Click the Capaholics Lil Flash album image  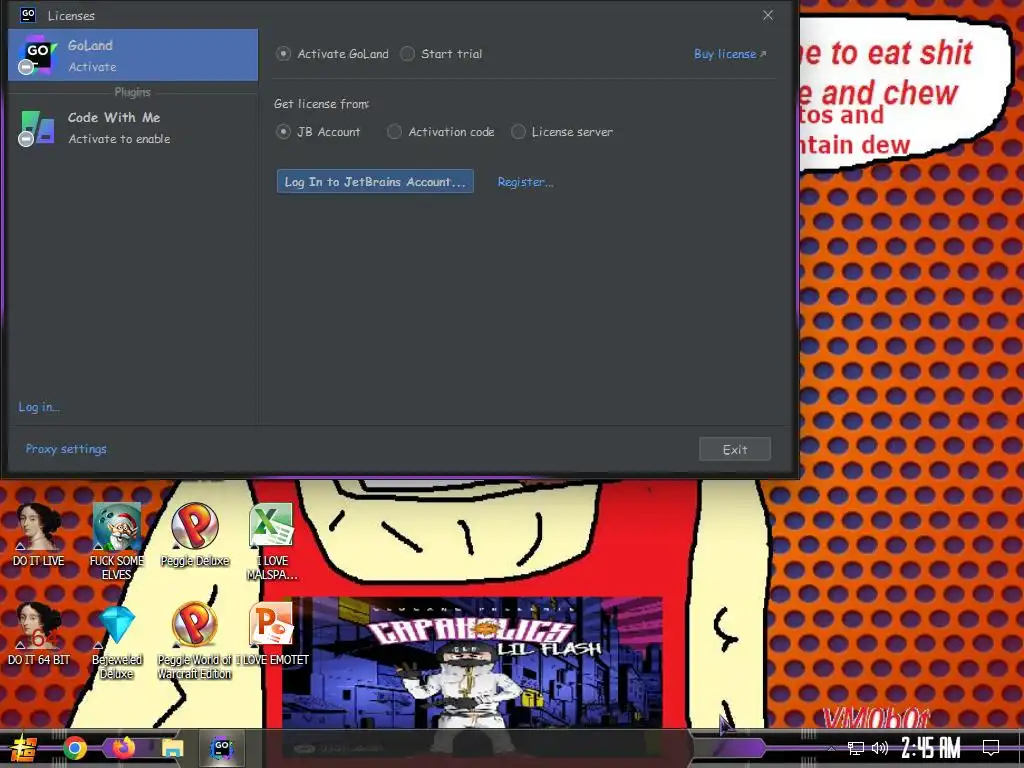472,662
